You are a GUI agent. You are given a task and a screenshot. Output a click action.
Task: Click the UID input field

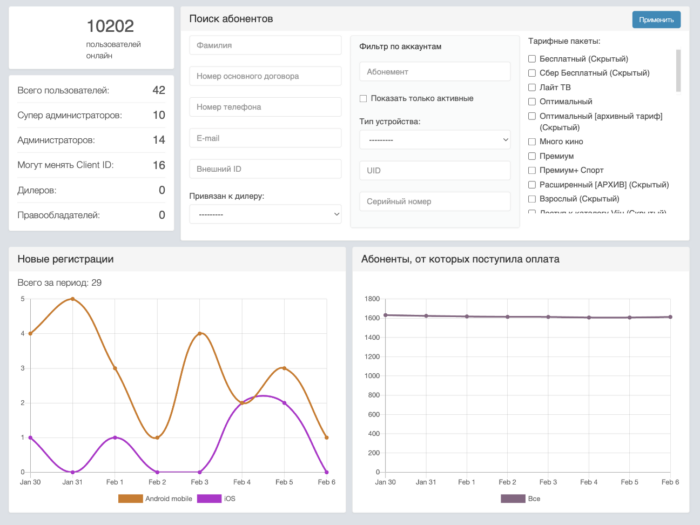point(435,171)
